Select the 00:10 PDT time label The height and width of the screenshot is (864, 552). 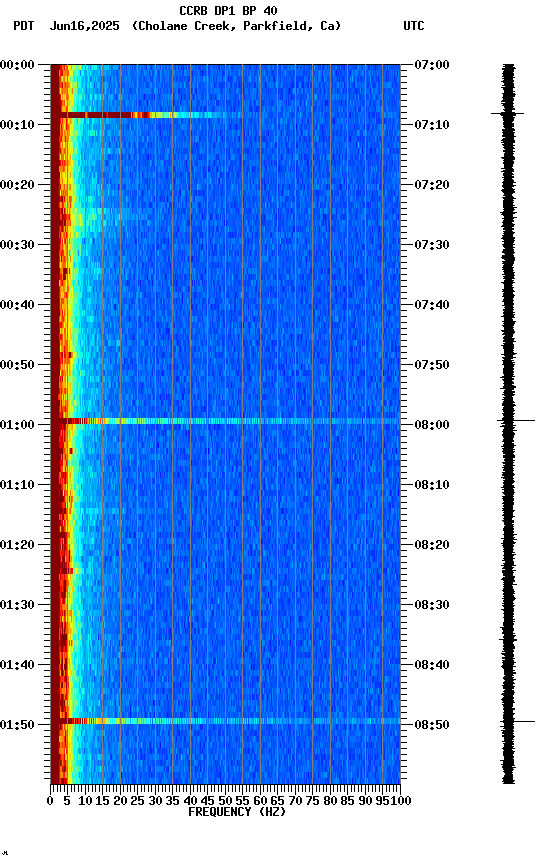click(17, 125)
